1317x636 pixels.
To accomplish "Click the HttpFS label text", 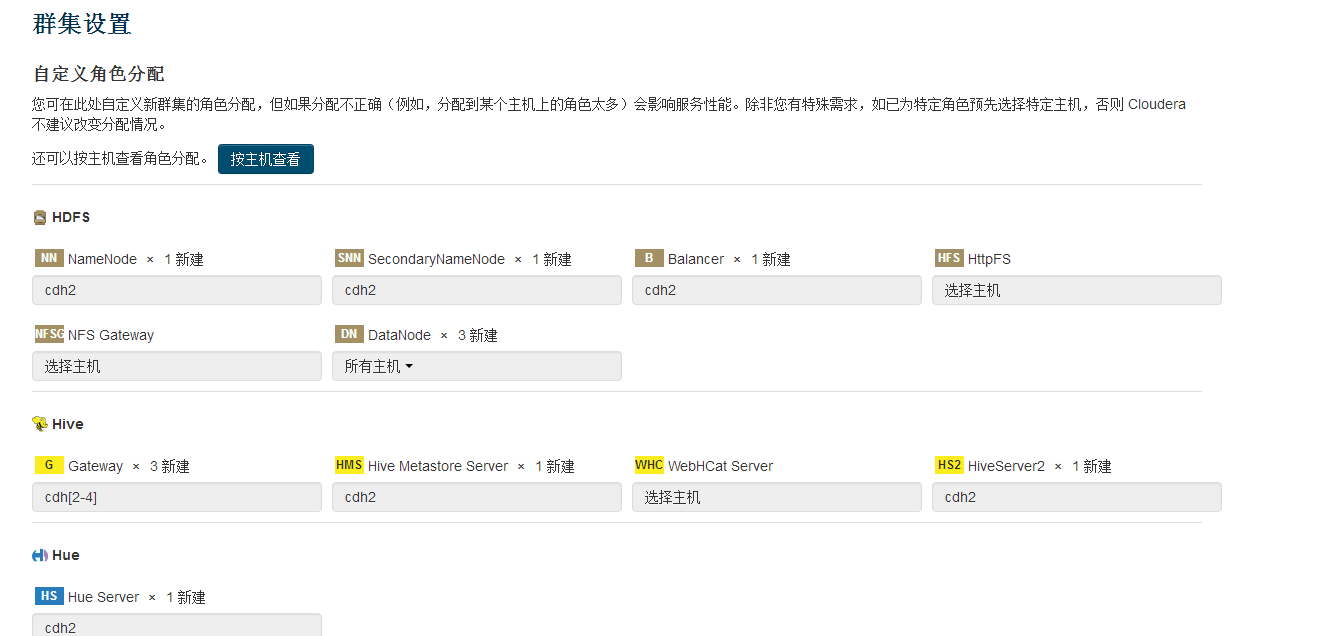I will pyautogui.click(x=989, y=259).
